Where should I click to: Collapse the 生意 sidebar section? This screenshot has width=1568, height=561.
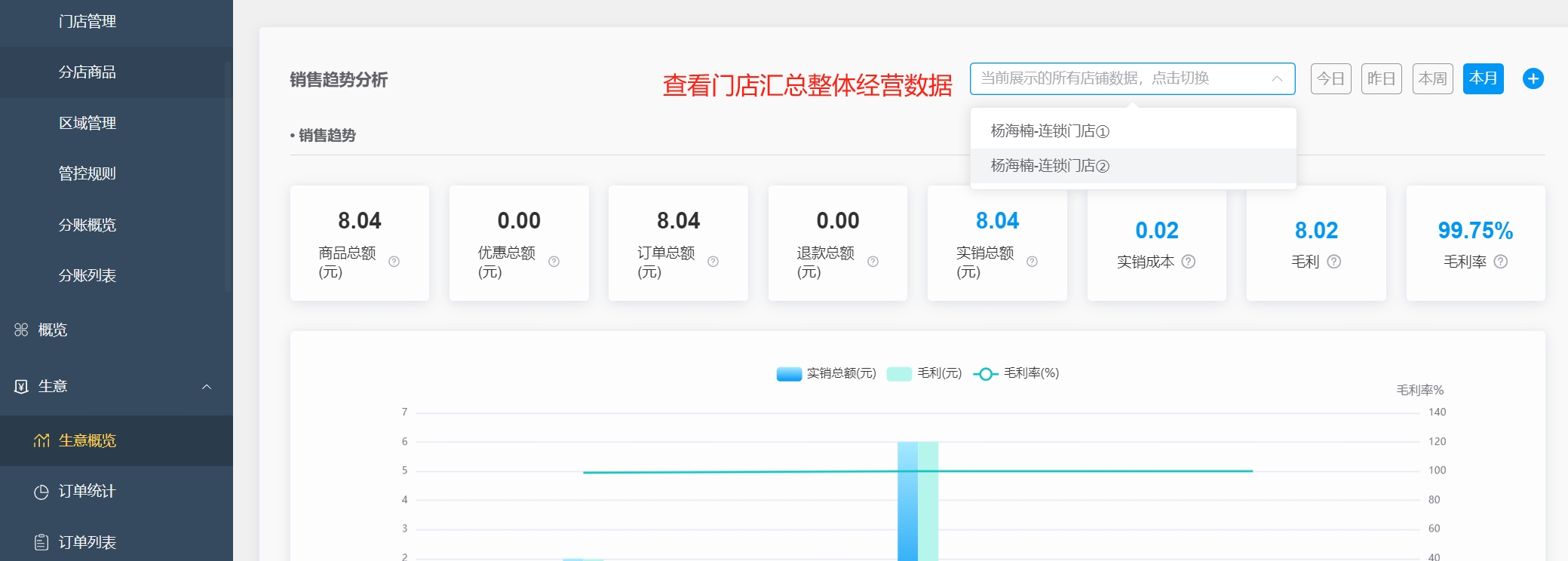tap(206, 387)
